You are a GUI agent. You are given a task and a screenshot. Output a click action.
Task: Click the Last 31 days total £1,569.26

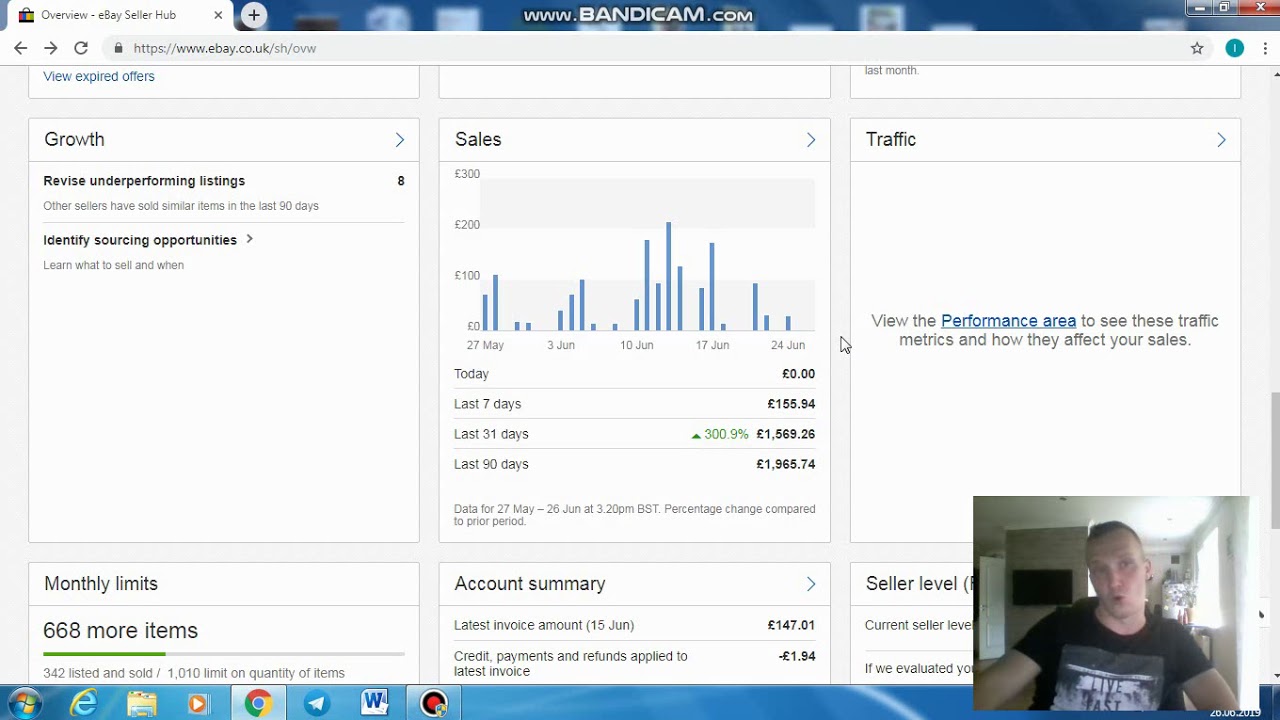(x=785, y=434)
